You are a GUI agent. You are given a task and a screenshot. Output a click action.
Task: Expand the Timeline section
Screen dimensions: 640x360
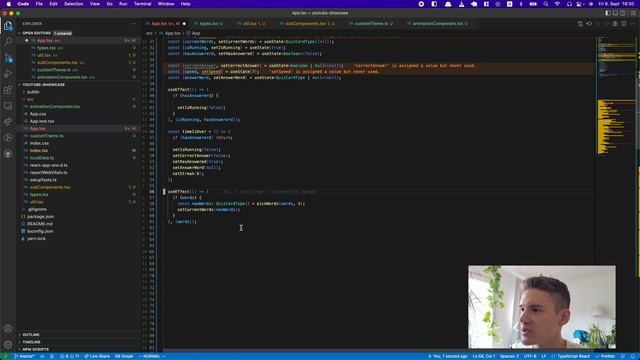pos(31,342)
